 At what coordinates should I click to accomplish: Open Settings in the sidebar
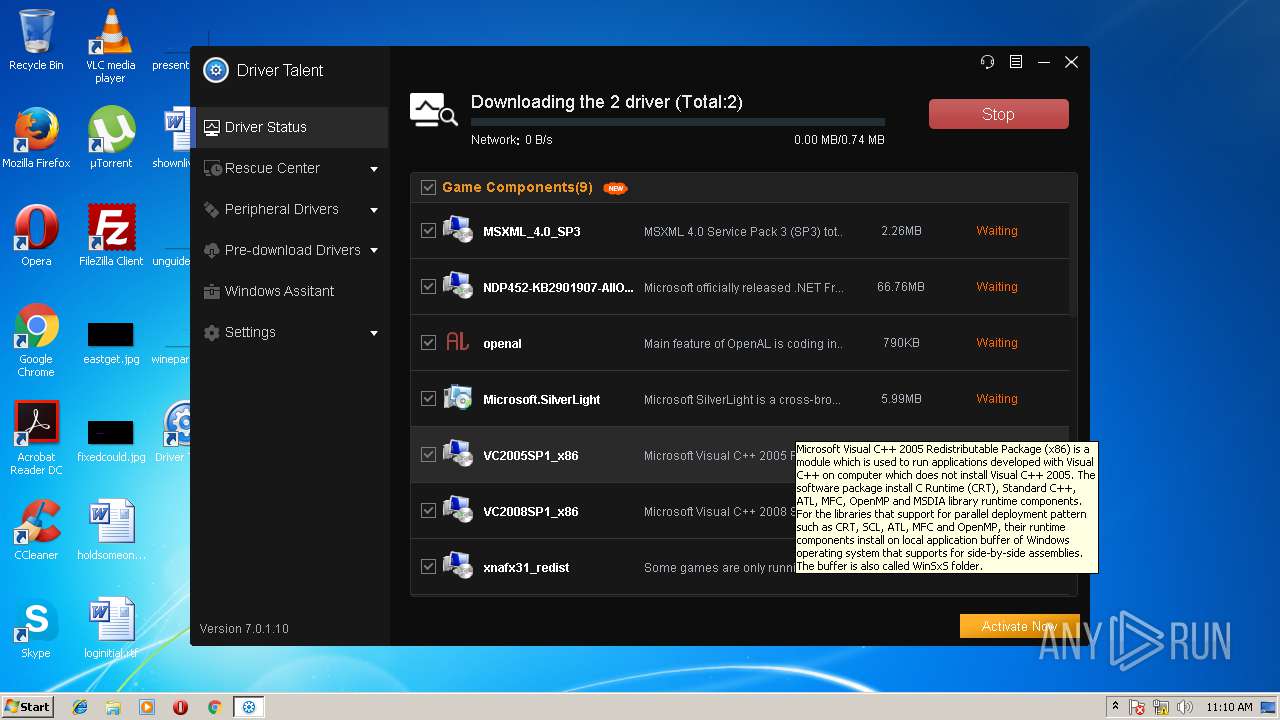click(289, 332)
